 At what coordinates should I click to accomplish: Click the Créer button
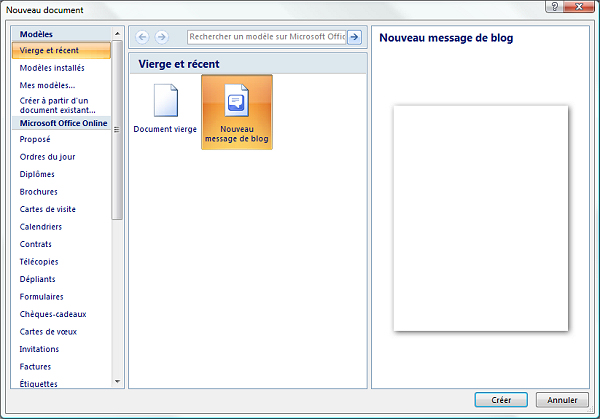[501, 400]
